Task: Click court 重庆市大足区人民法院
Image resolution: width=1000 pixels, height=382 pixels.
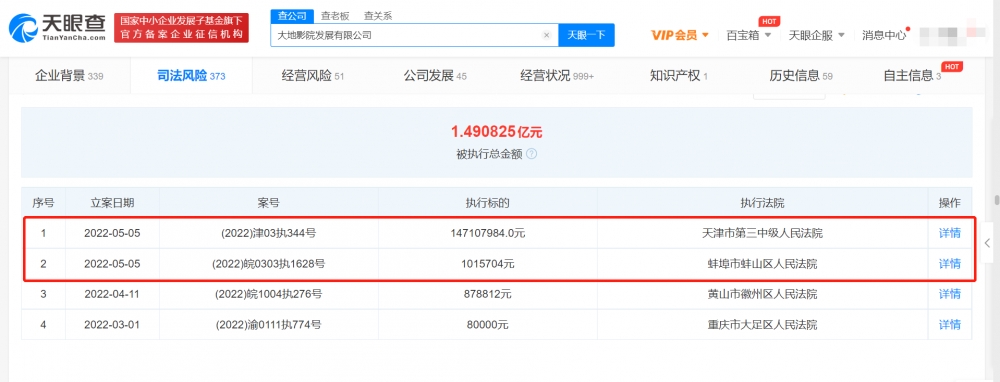Action: (x=762, y=325)
